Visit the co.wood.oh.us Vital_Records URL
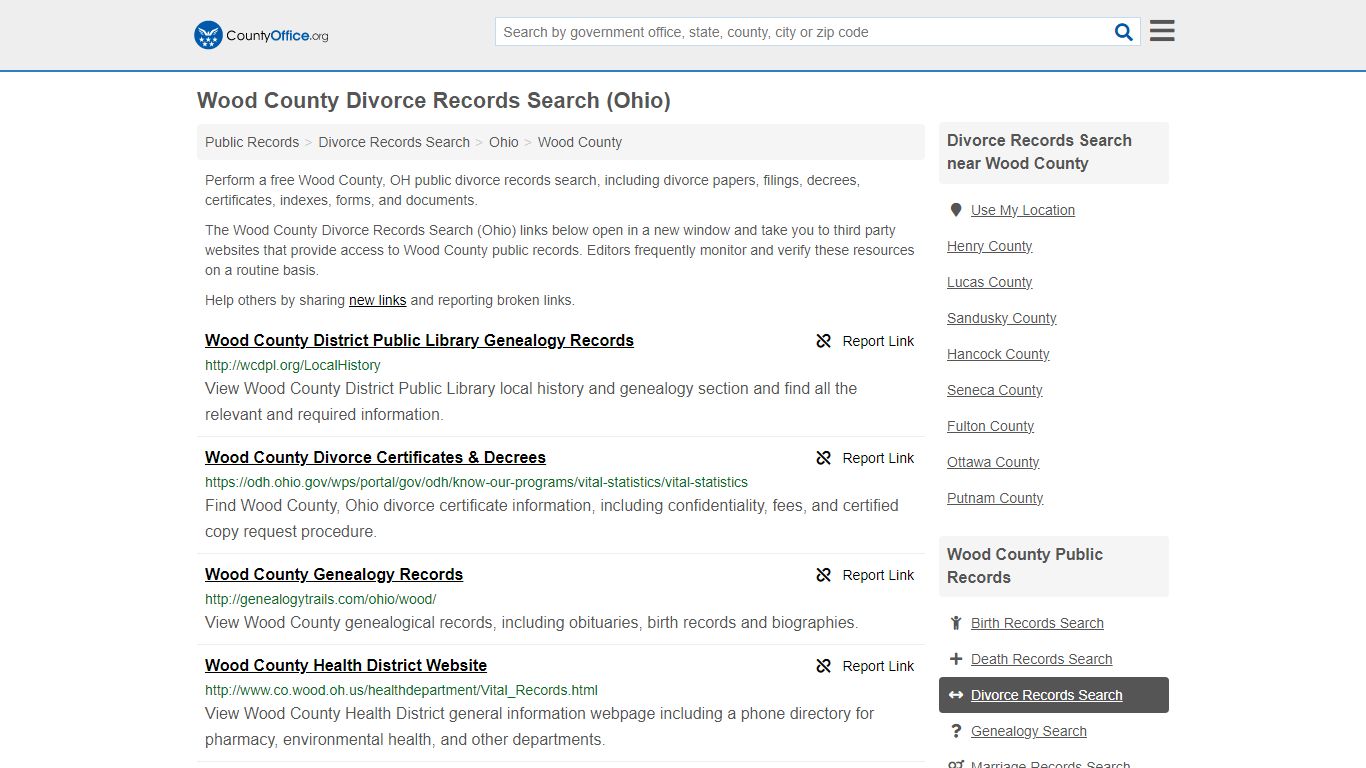This screenshot has height=768, width=1366. click(401, 690)
